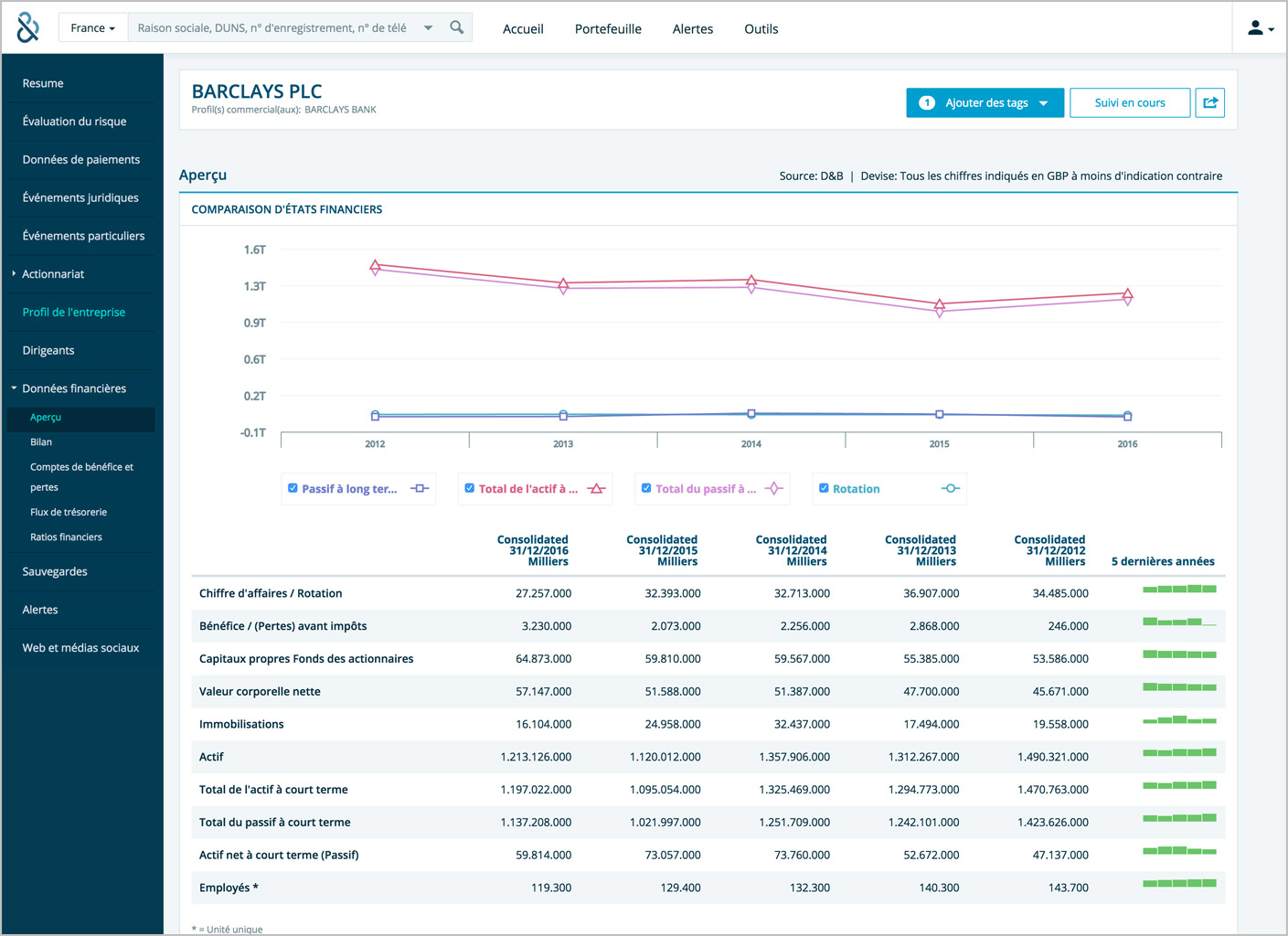This screenshot has height=936, width=1288.
Task: Open Bilan sub-item in sidebar
Action: click(x=41, y=442)
